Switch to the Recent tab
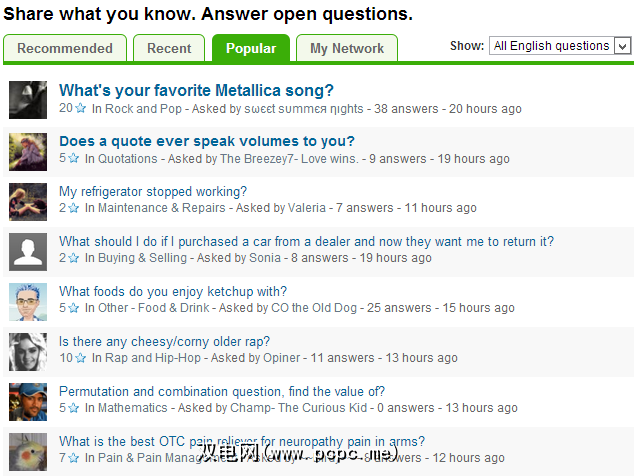640x476 pixels. click(169, 48)
